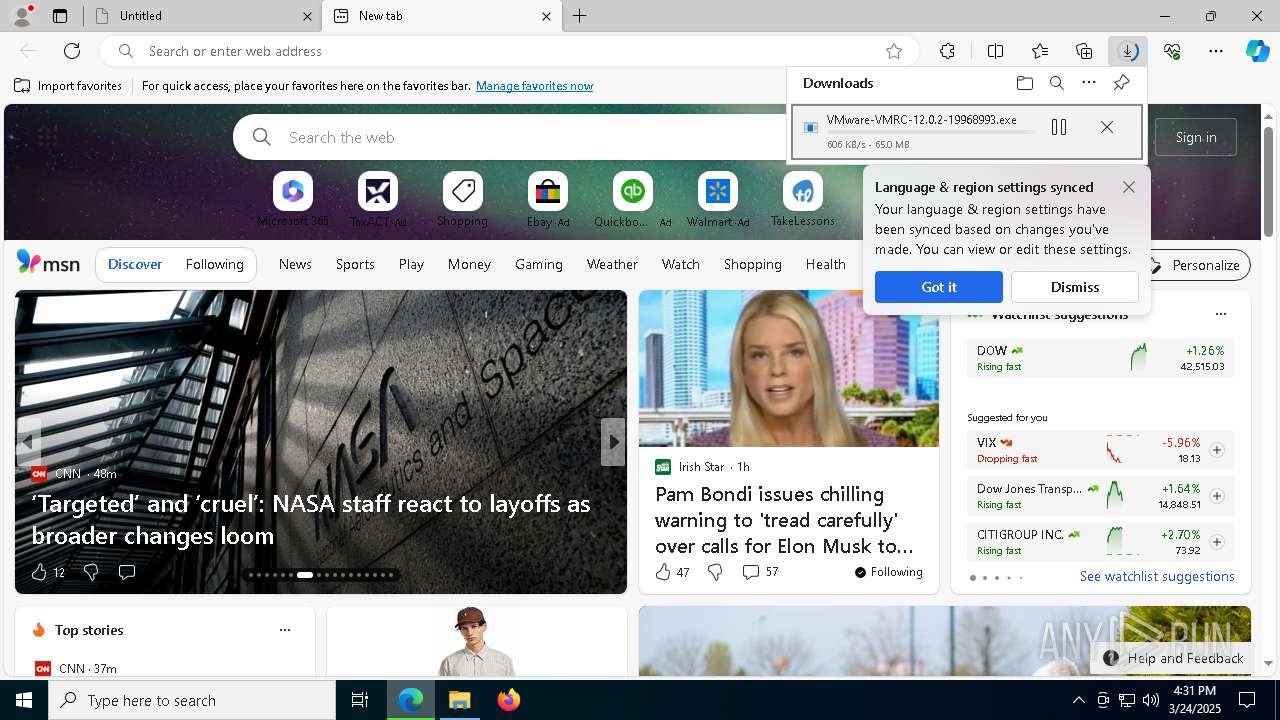Open more options in Downloads panel
The height and width of the screenshot is (720, 1280).
click(x=1089, y=83)
